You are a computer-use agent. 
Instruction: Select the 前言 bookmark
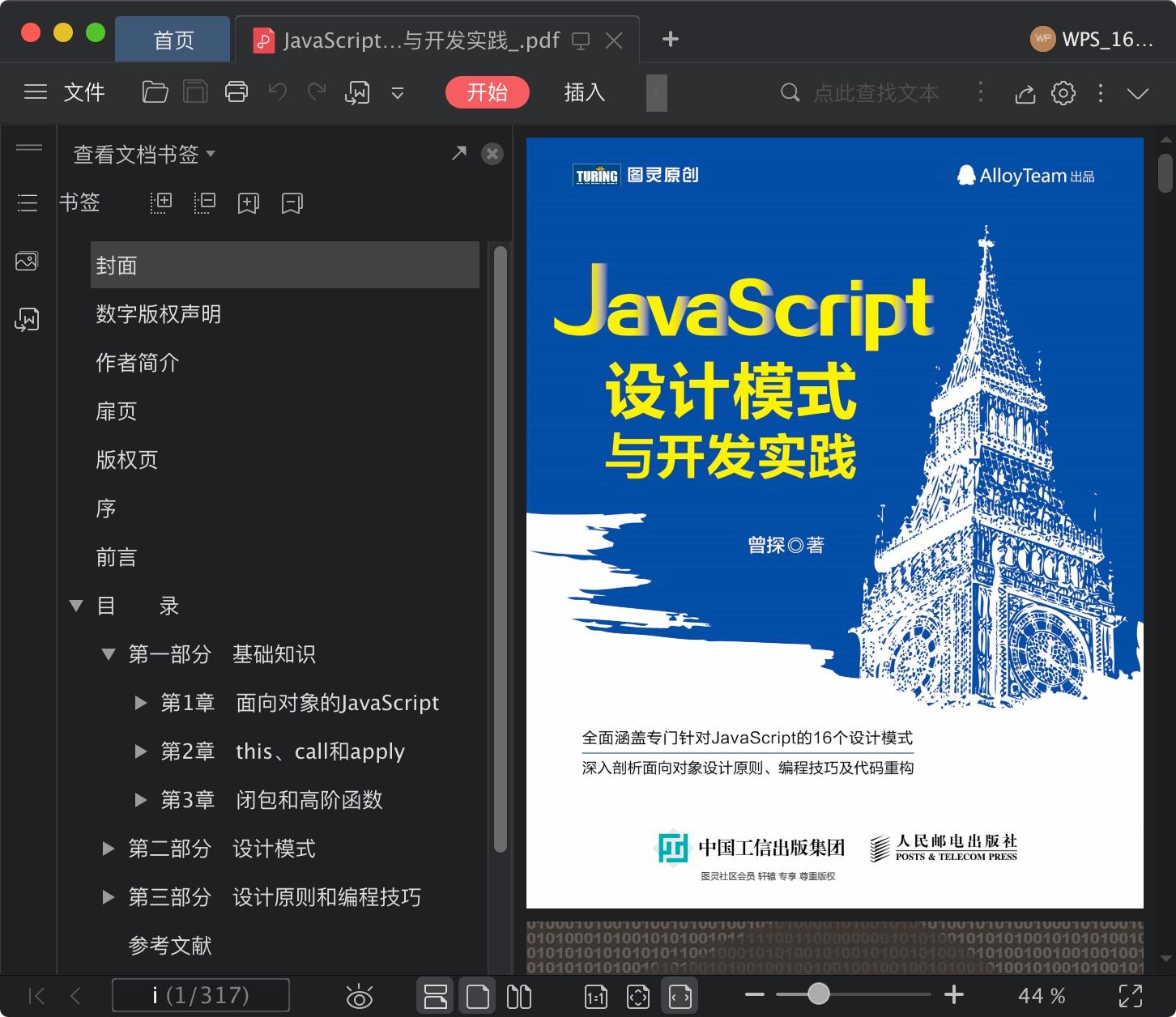point(117,557)
